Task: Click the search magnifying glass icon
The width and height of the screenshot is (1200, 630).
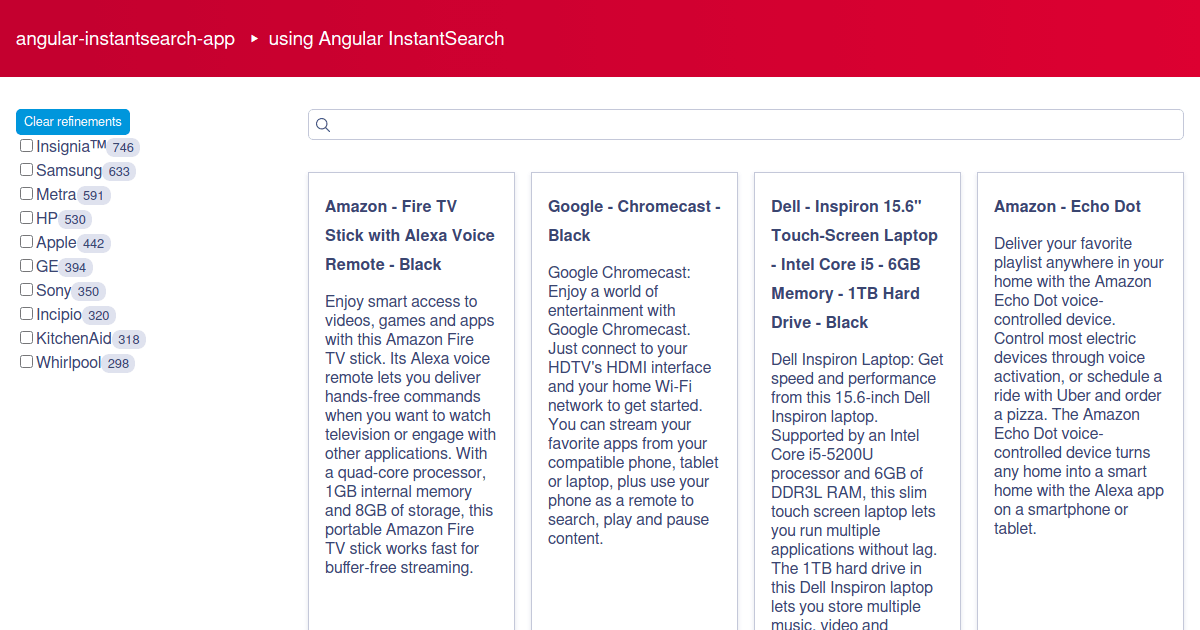Action: tap(322, 125)
